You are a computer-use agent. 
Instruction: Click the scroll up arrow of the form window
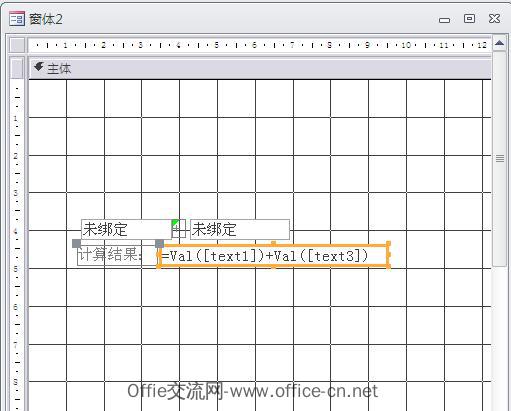499,43
